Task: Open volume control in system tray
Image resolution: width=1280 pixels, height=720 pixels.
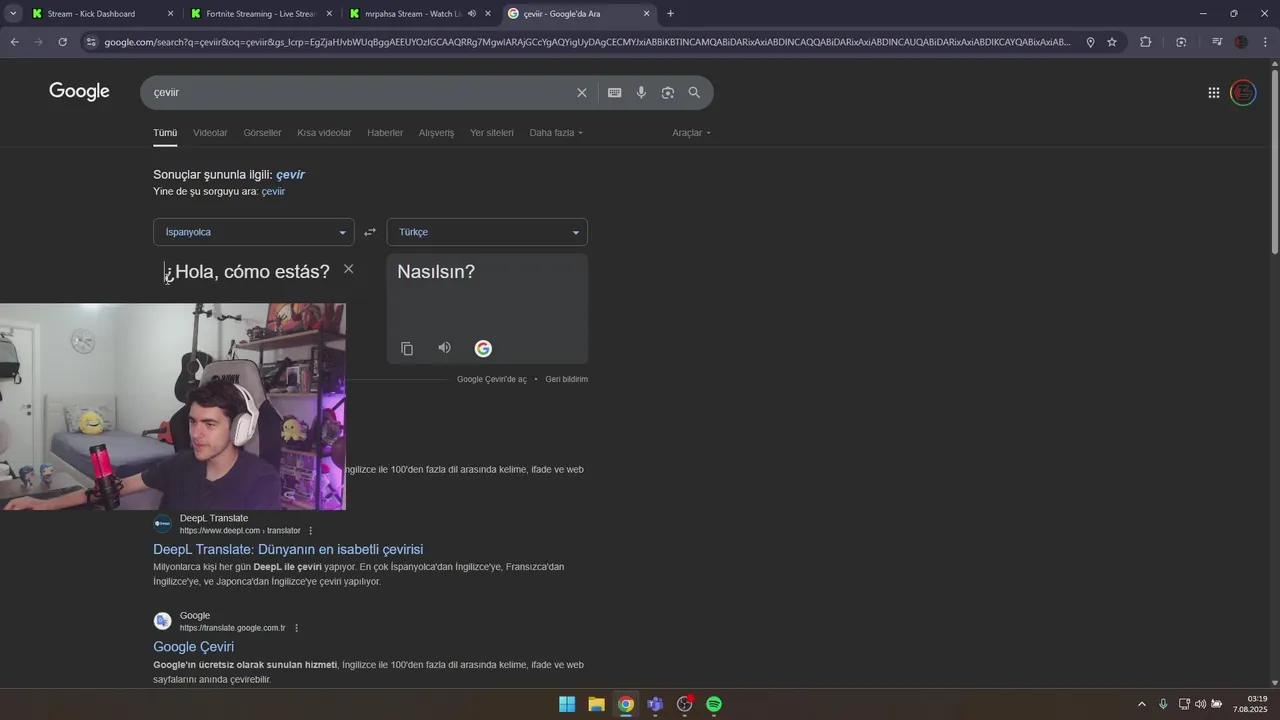Action: pos(1200,704)
